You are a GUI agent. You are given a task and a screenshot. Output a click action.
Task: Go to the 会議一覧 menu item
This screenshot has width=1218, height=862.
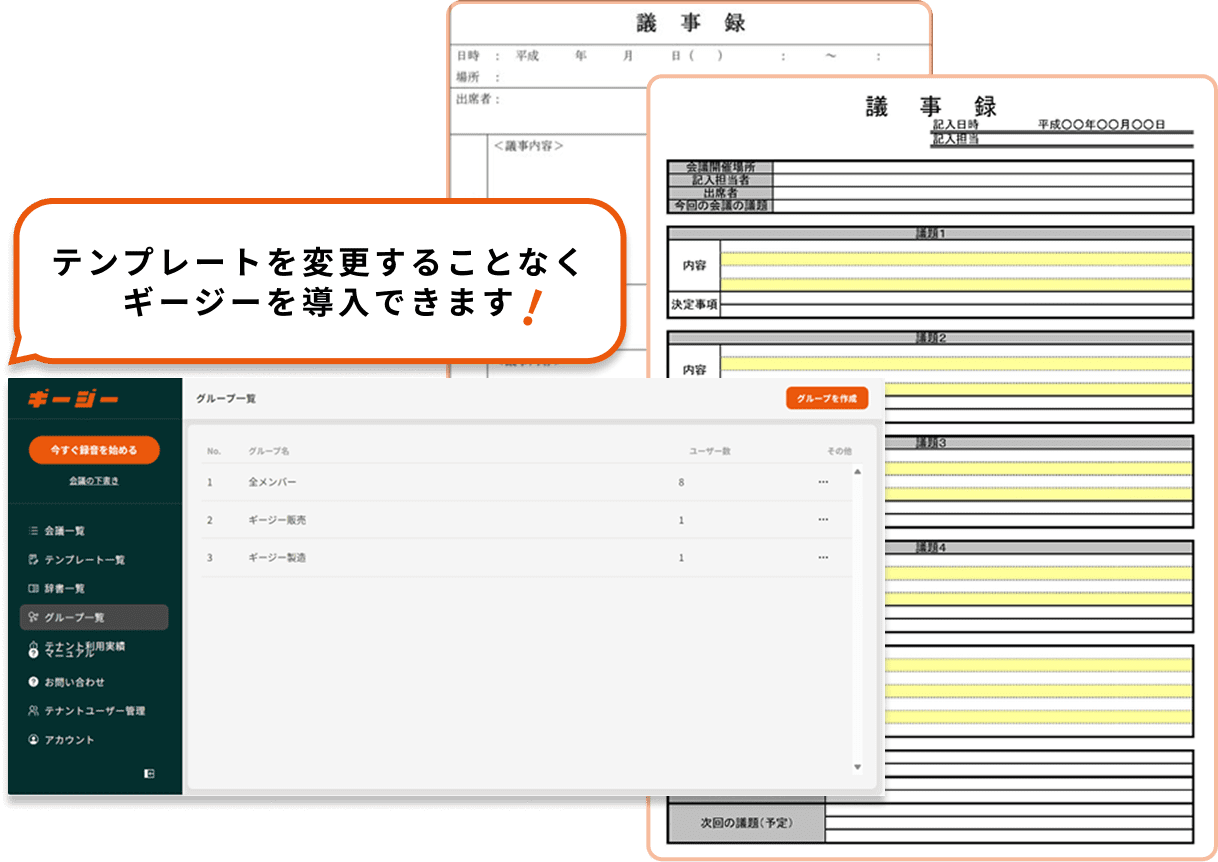tap(65, 531)
